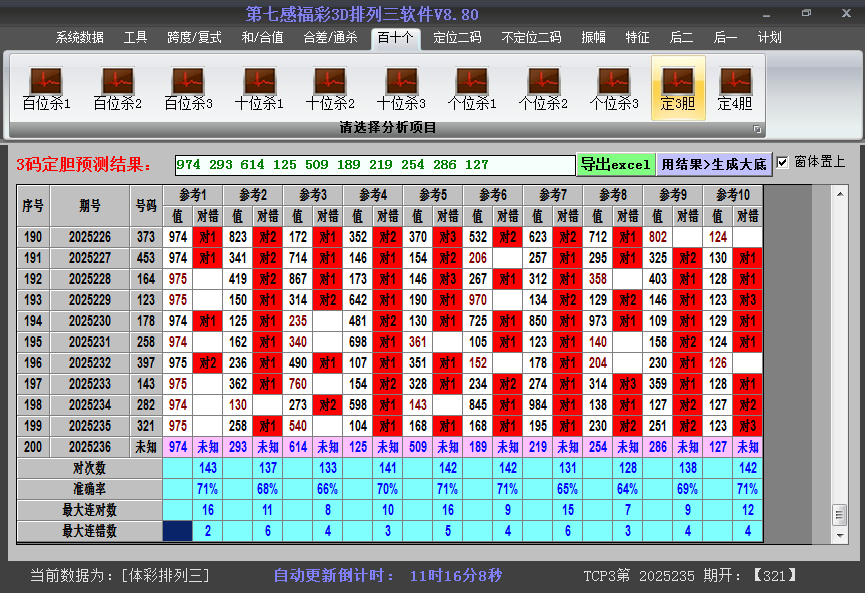865x593 pixels.
Task: Click the 个位杀1 analysis icon
Action: click(x=472, y=88)
